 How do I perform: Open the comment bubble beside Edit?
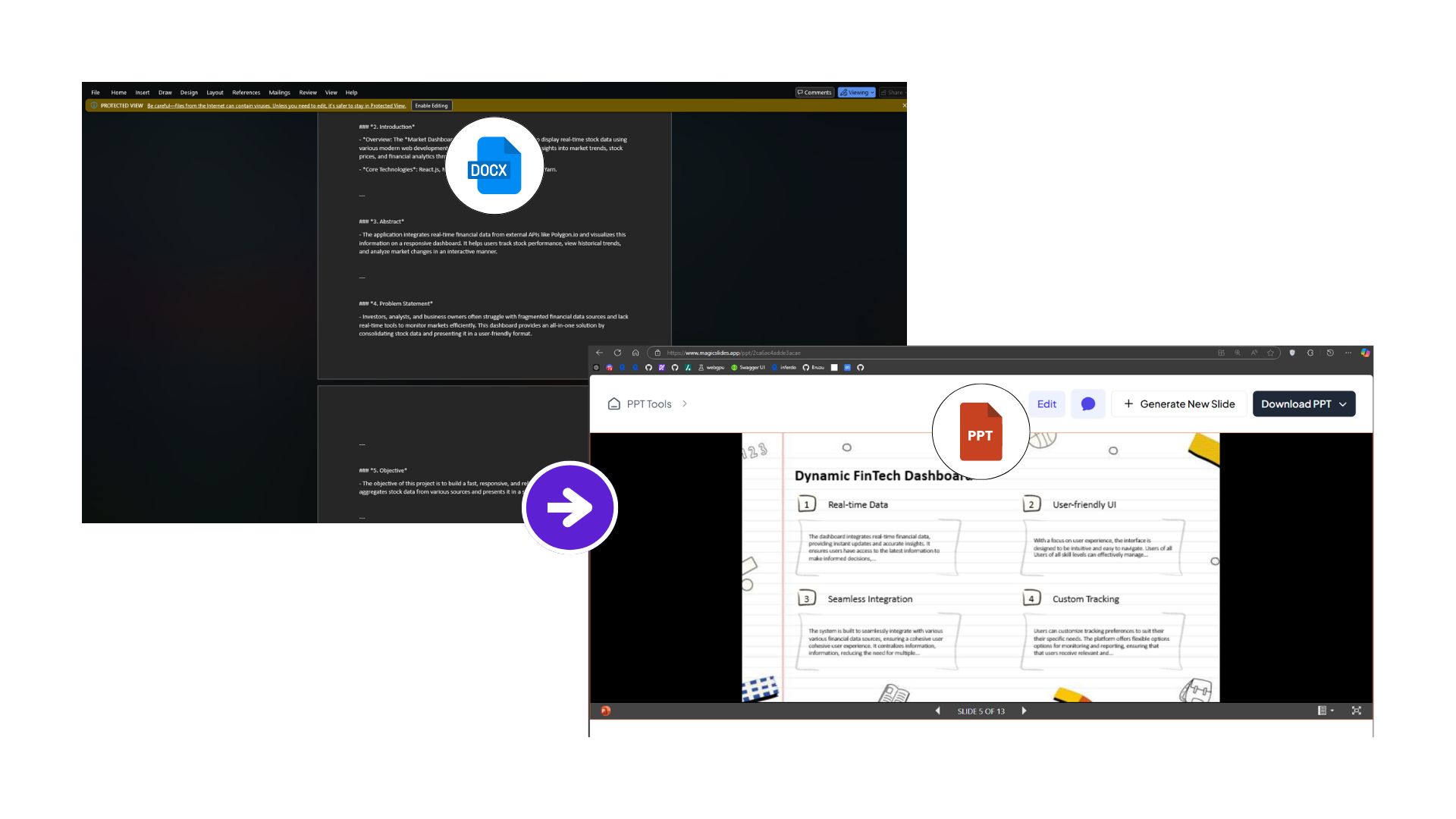point(1088,404)
